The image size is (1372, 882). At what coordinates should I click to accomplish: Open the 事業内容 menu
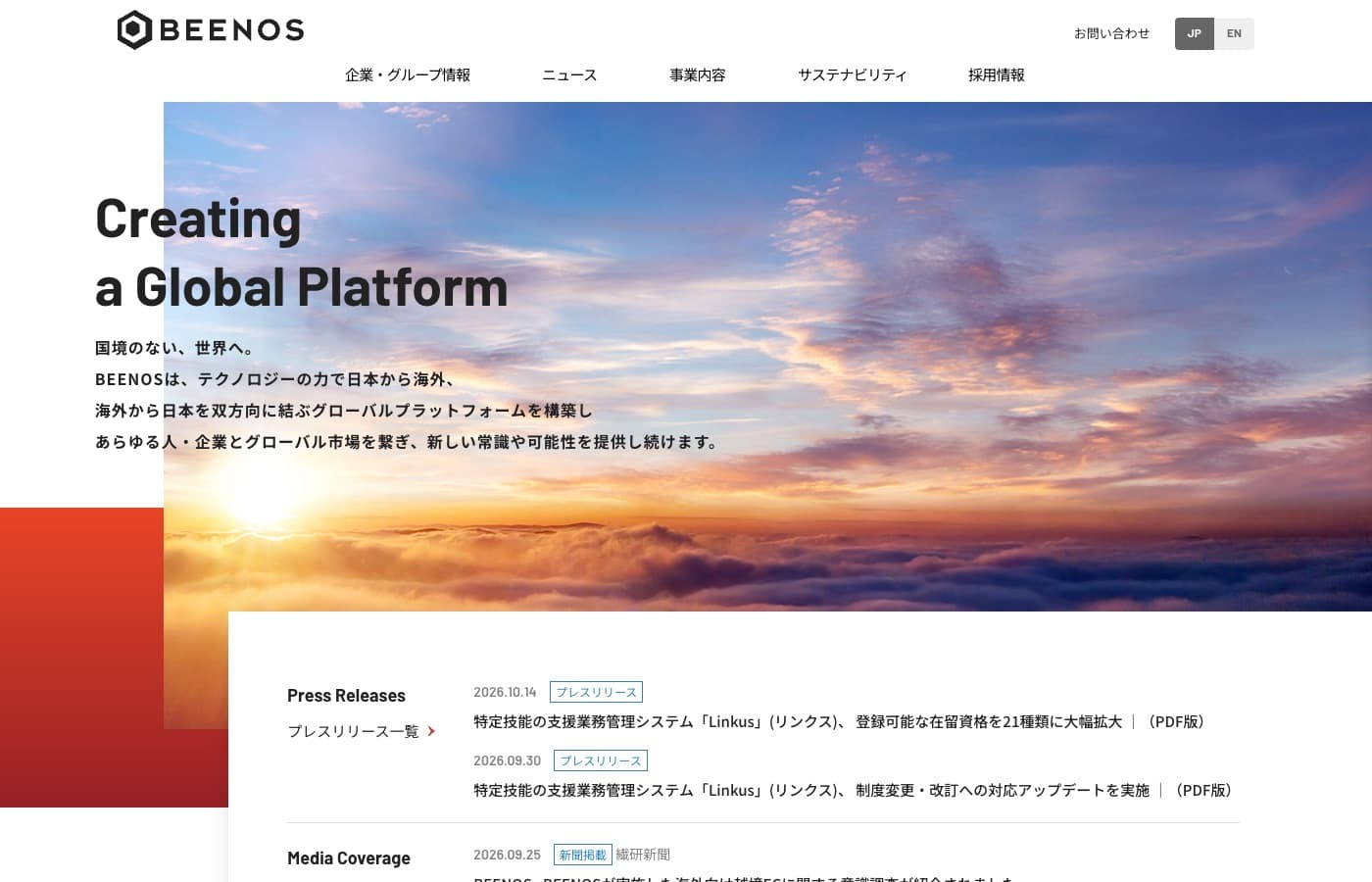click(698, 74)
